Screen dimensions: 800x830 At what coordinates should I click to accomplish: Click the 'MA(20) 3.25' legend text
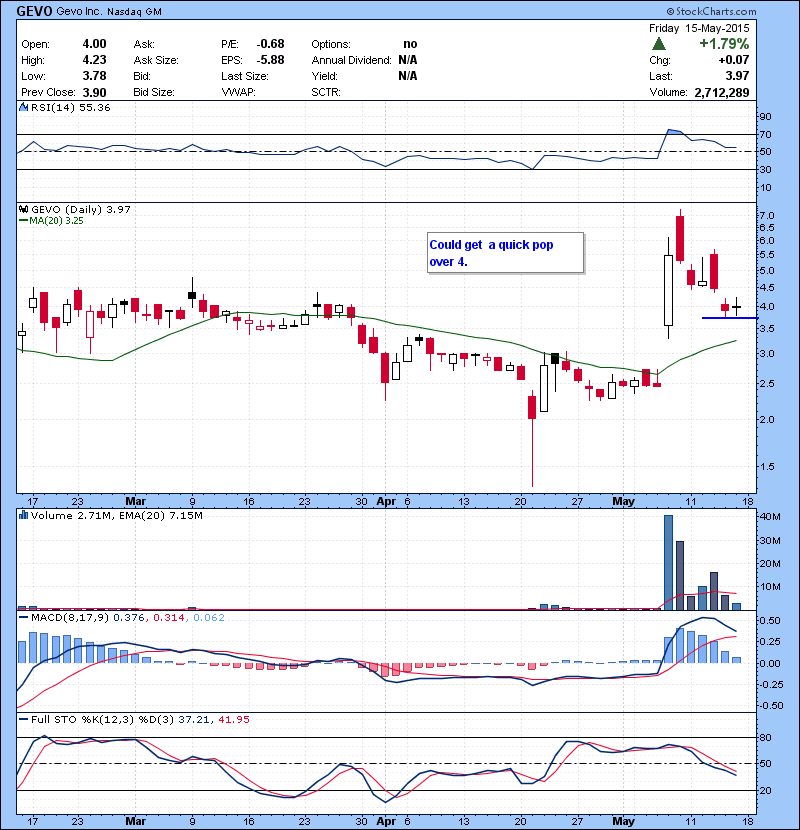(x=56, y=221)
